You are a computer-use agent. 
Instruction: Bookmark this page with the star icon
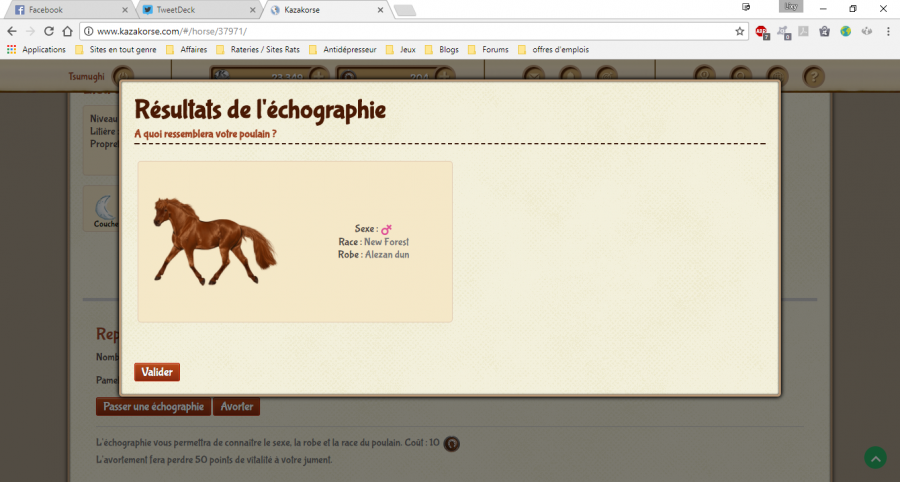coord(740,31)
